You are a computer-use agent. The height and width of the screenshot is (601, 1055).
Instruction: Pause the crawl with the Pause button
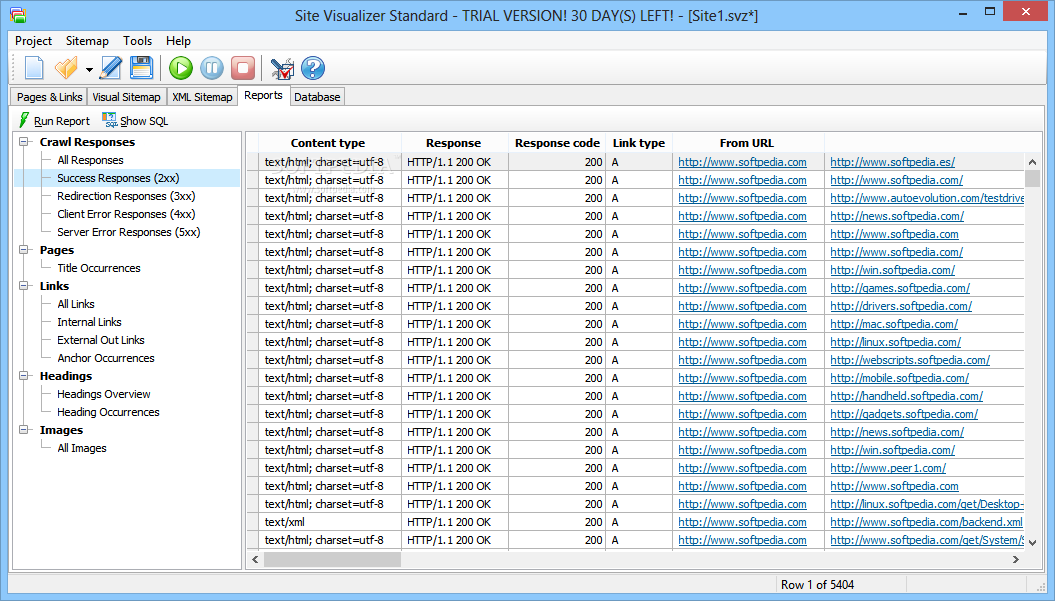pos(211,68)
